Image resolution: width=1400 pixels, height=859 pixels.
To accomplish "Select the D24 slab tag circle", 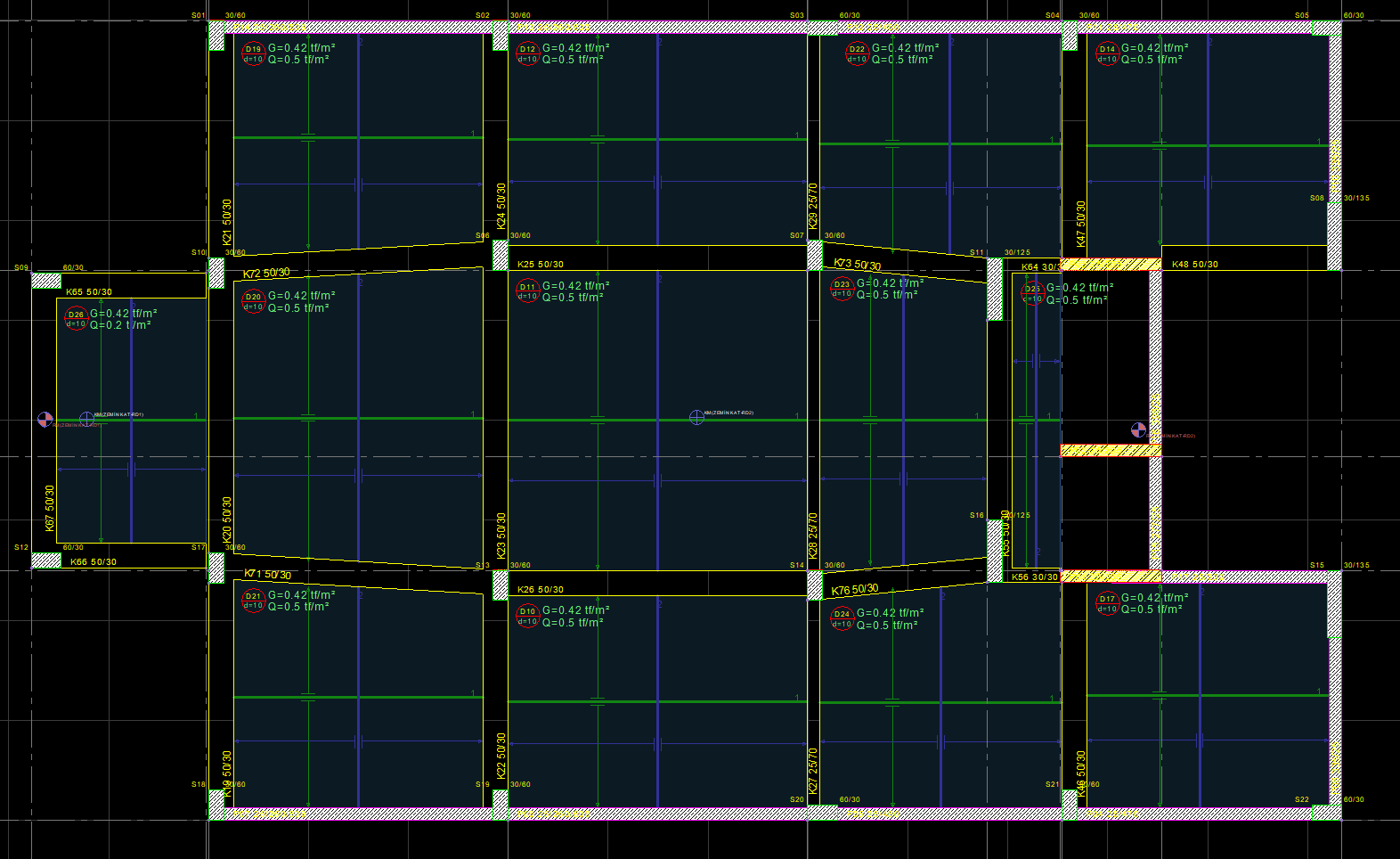I will pyautogui.click(x=842, y=618).
